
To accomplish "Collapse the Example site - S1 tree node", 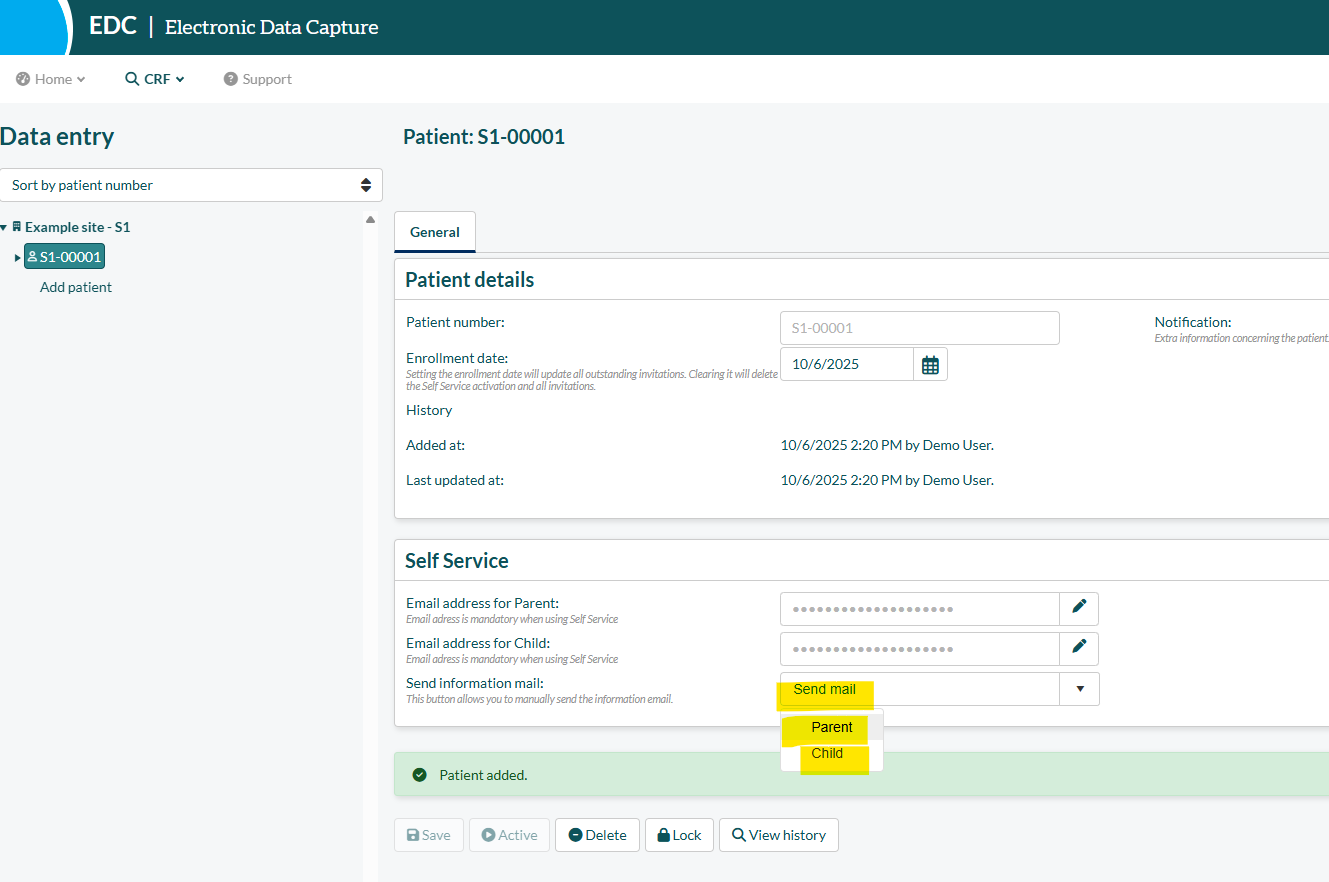I will coord(4,228).
